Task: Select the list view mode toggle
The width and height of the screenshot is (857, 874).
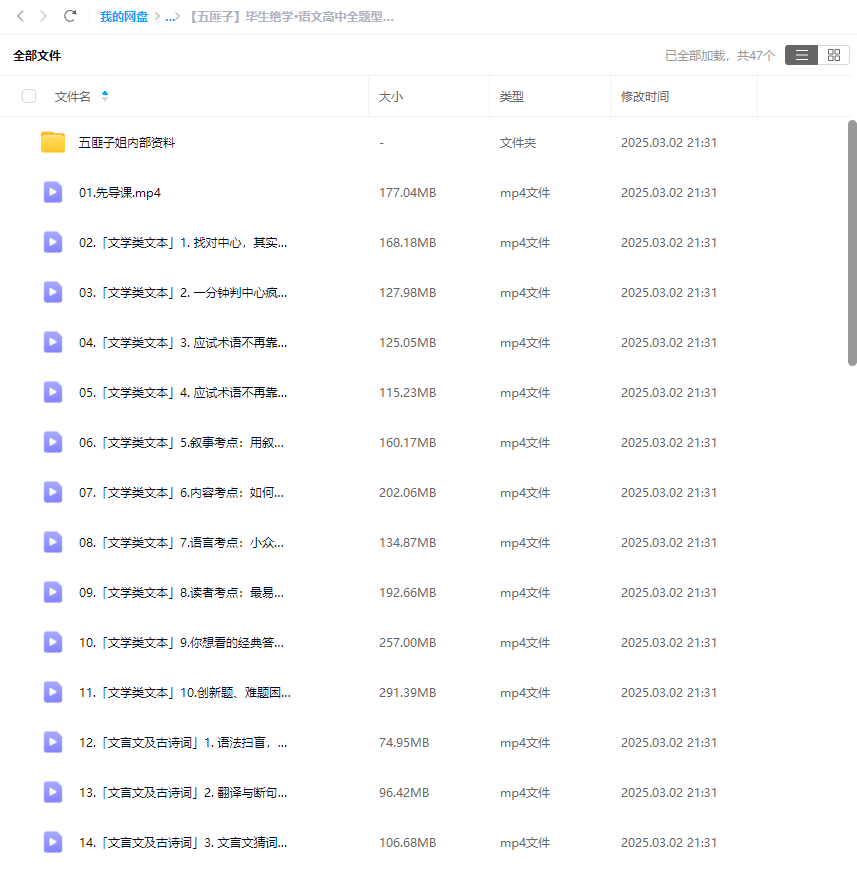Action: [x=801, y=55]
